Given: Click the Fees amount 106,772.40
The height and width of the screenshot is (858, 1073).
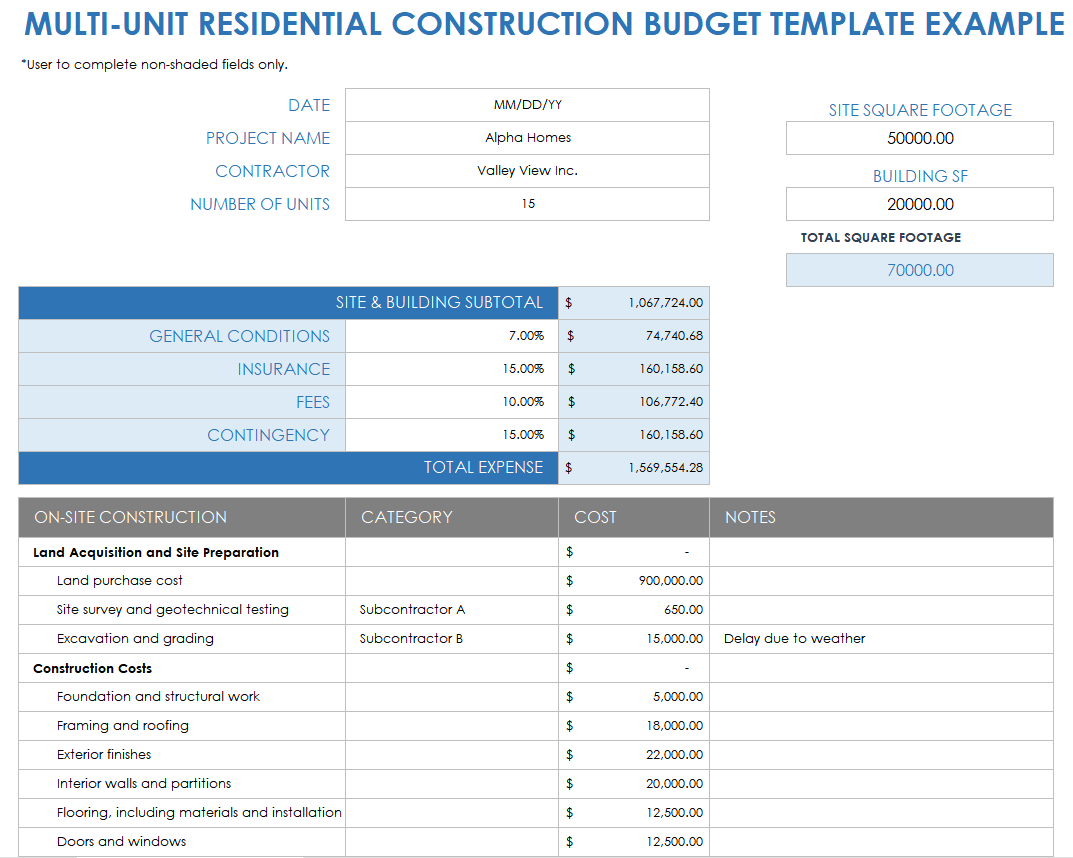Looking at the screenshot, I should 634,402.
